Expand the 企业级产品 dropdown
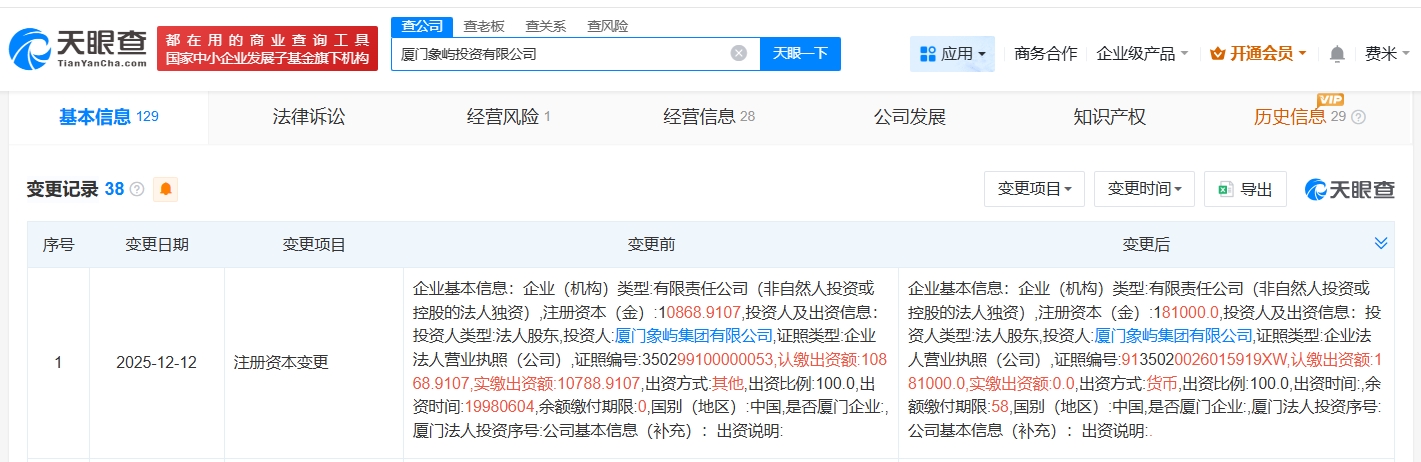The height and width of the screenshot is (462, 1421). point(1142,54)
